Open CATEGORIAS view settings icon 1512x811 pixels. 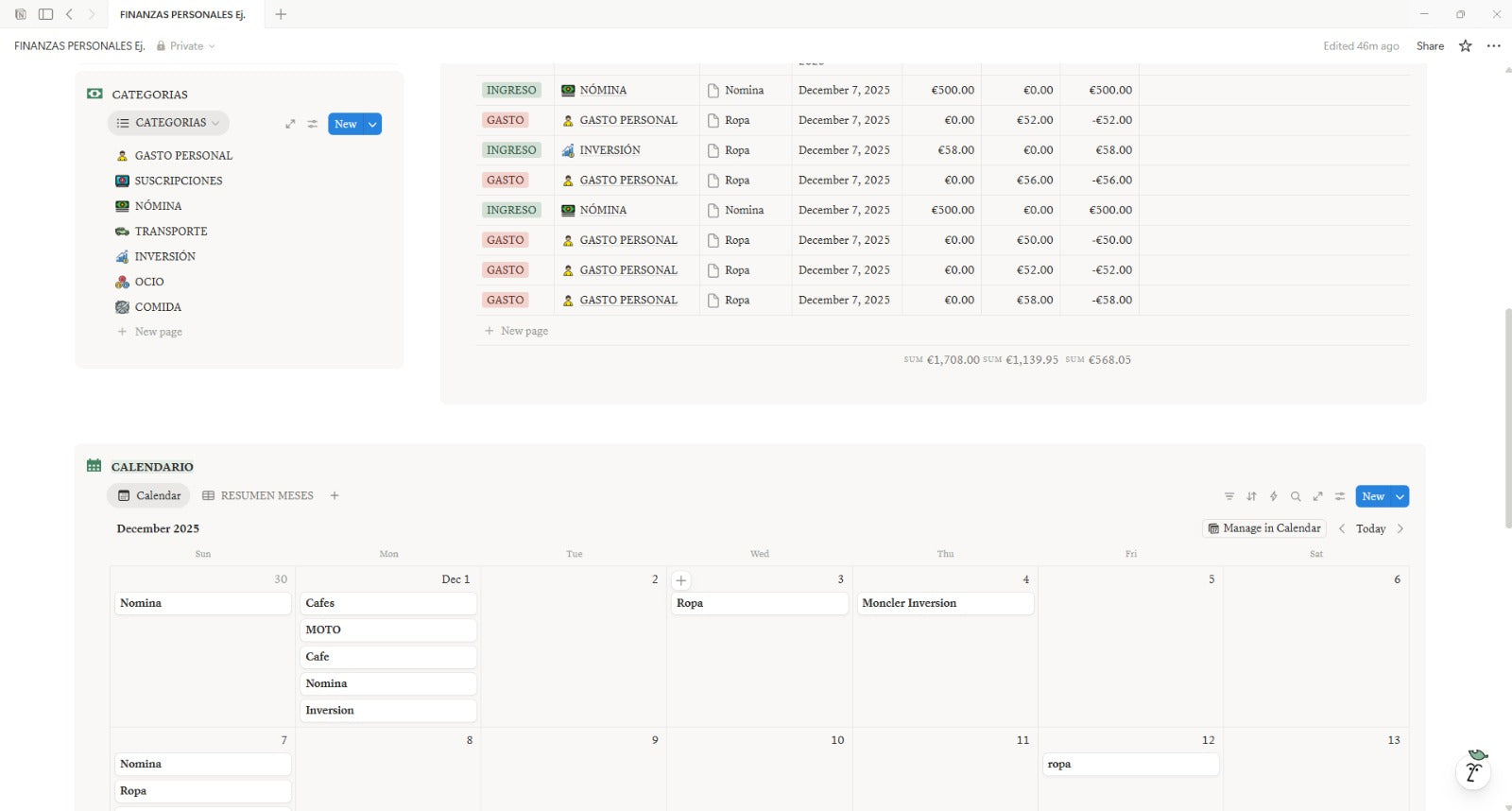[x=312, y=124]
